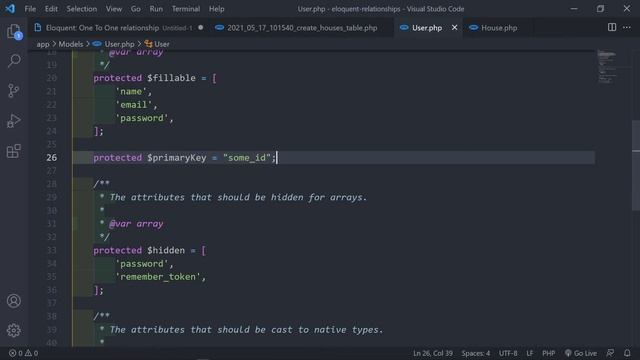The image size is (640, 360).
Task: Open the View menu
Action: [x=114, y=9]
